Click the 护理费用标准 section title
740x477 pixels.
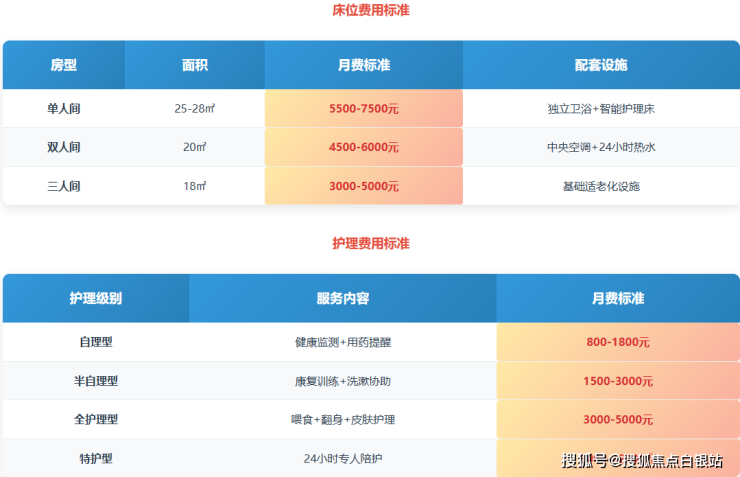coord(370,243)
